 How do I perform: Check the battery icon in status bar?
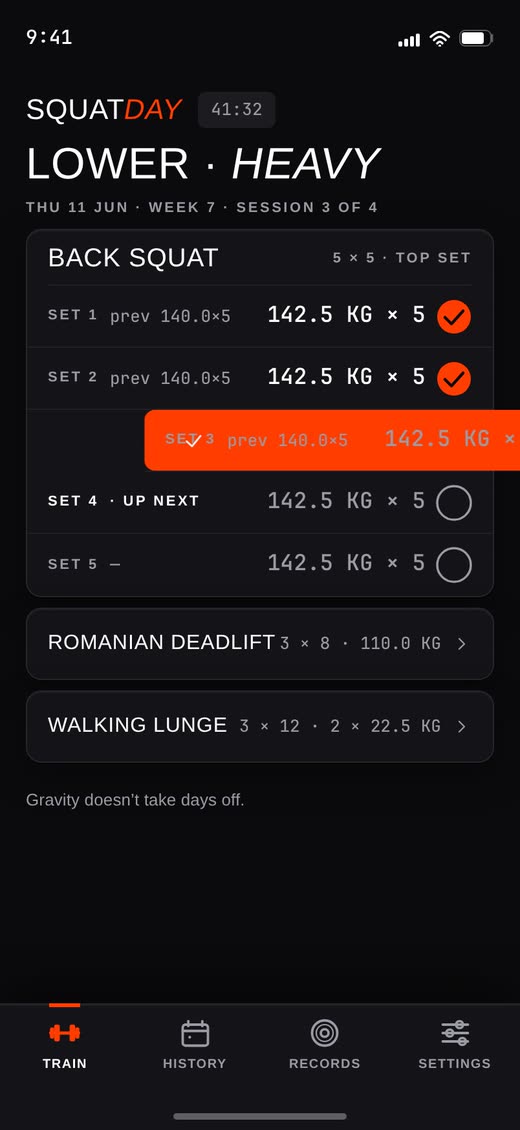coord(476,38)
